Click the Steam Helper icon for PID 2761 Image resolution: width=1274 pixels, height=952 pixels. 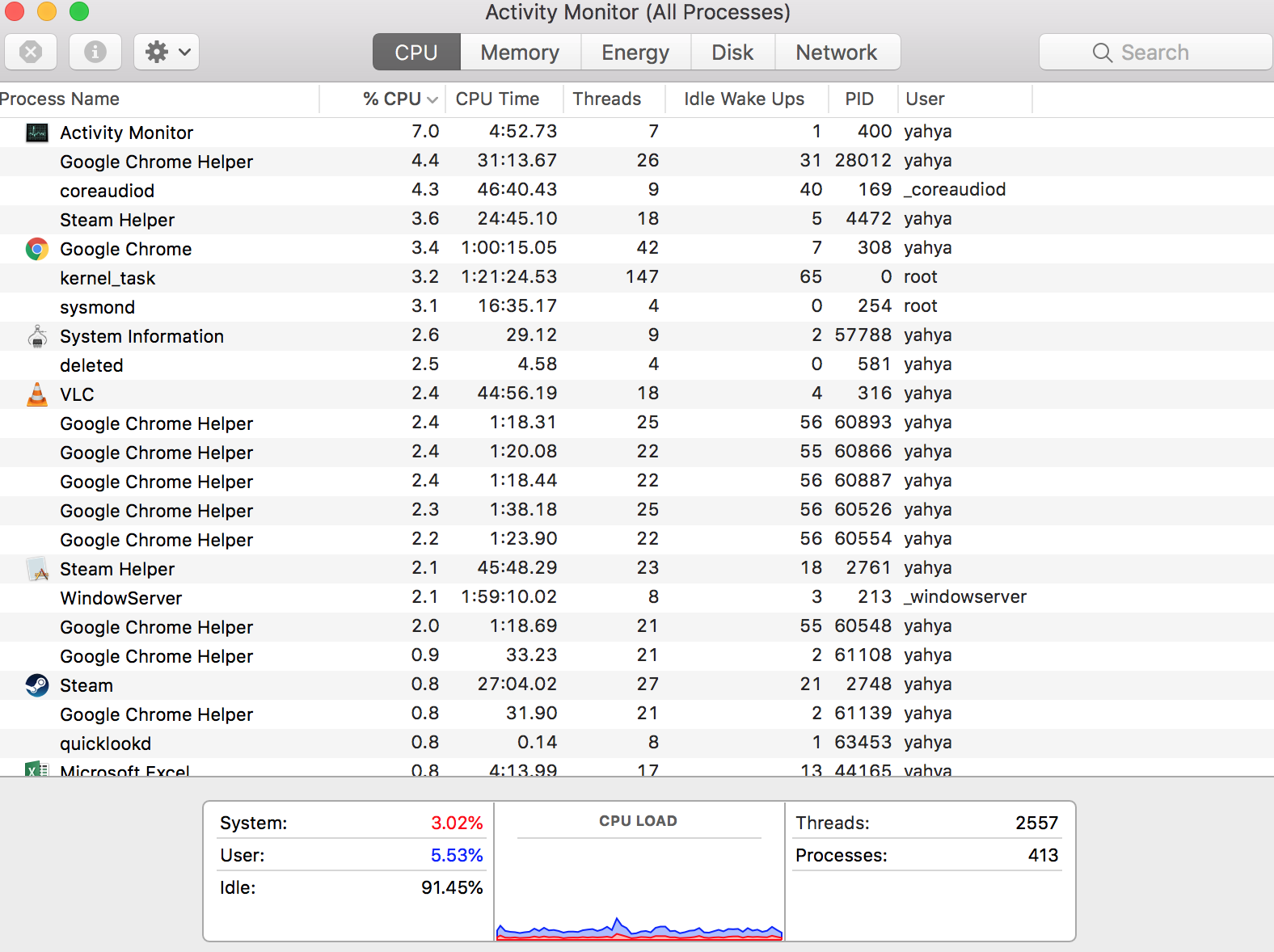coord(37,569)
